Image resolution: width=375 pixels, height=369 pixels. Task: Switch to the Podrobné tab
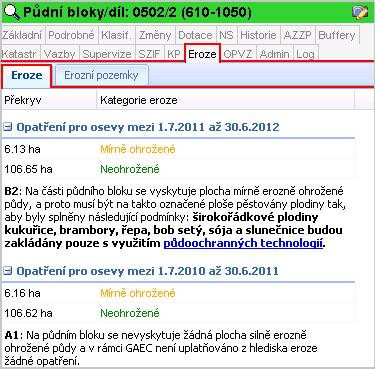pyautogui.click(x=71, y=35)
